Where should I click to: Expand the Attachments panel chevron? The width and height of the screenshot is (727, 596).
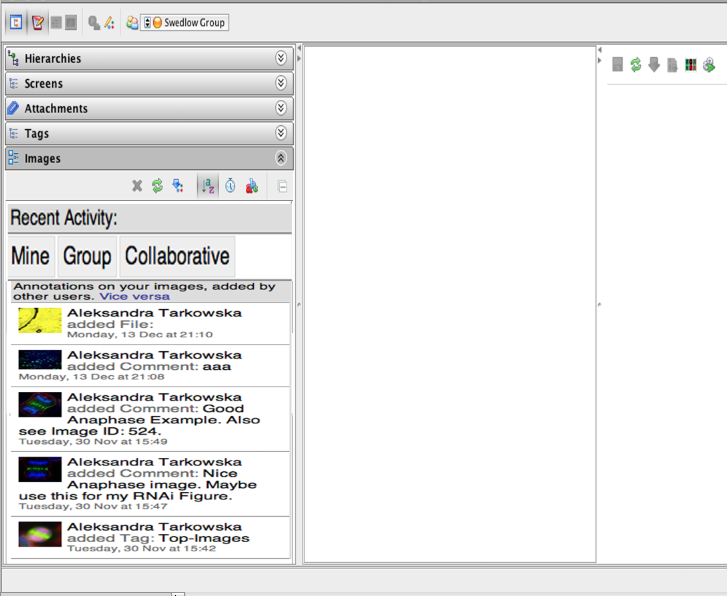pos(281,108)
